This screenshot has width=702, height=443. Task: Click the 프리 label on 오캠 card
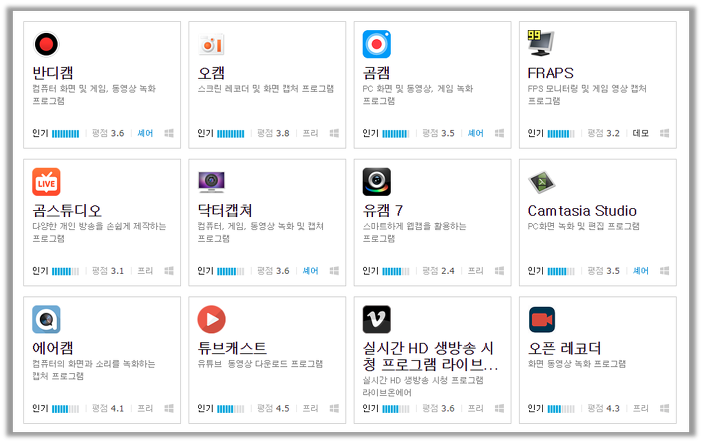click(x=310, y=133)
